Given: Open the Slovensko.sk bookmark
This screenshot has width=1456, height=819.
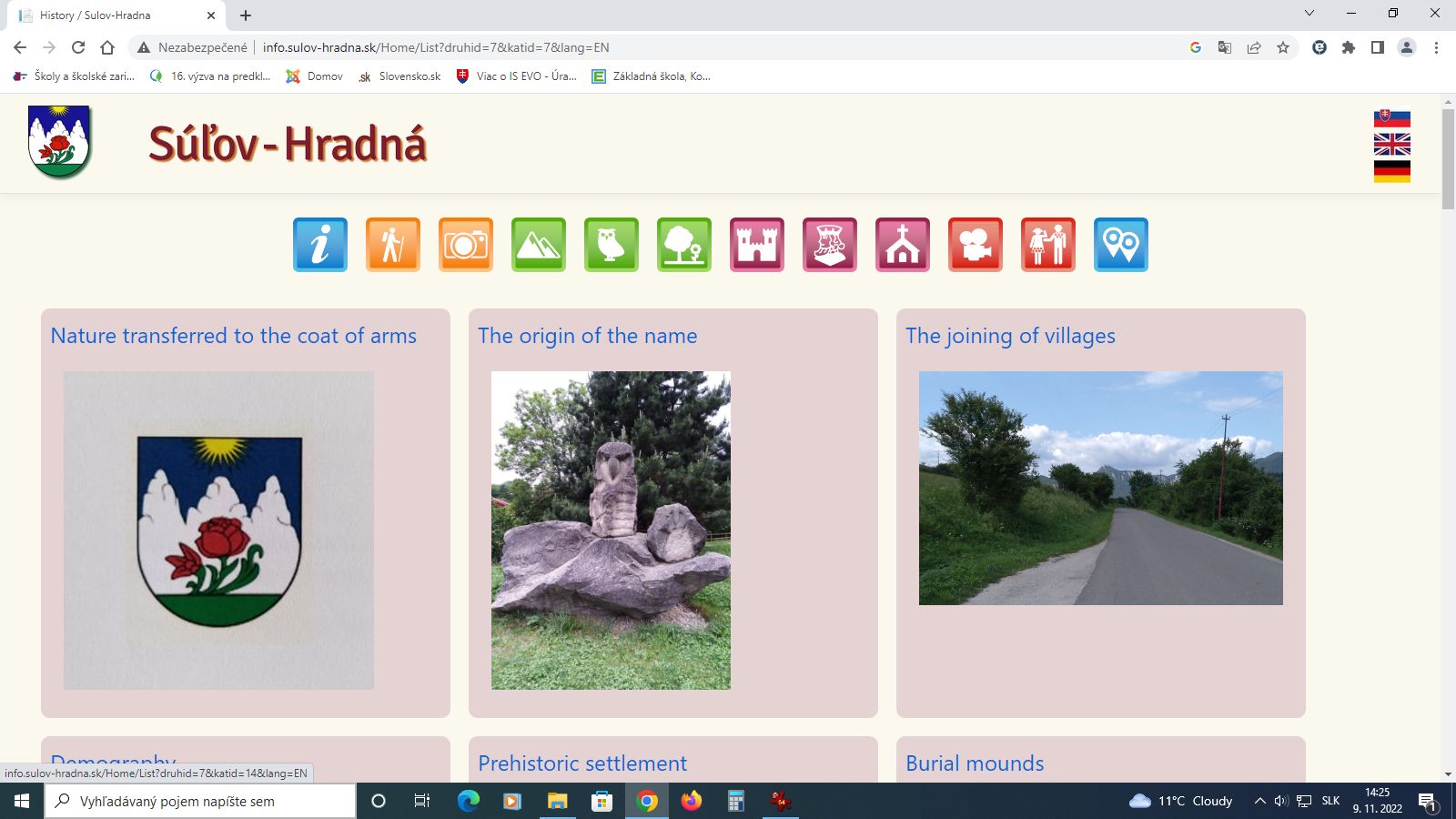Looking at the screenshot, I should coord(399,76).
